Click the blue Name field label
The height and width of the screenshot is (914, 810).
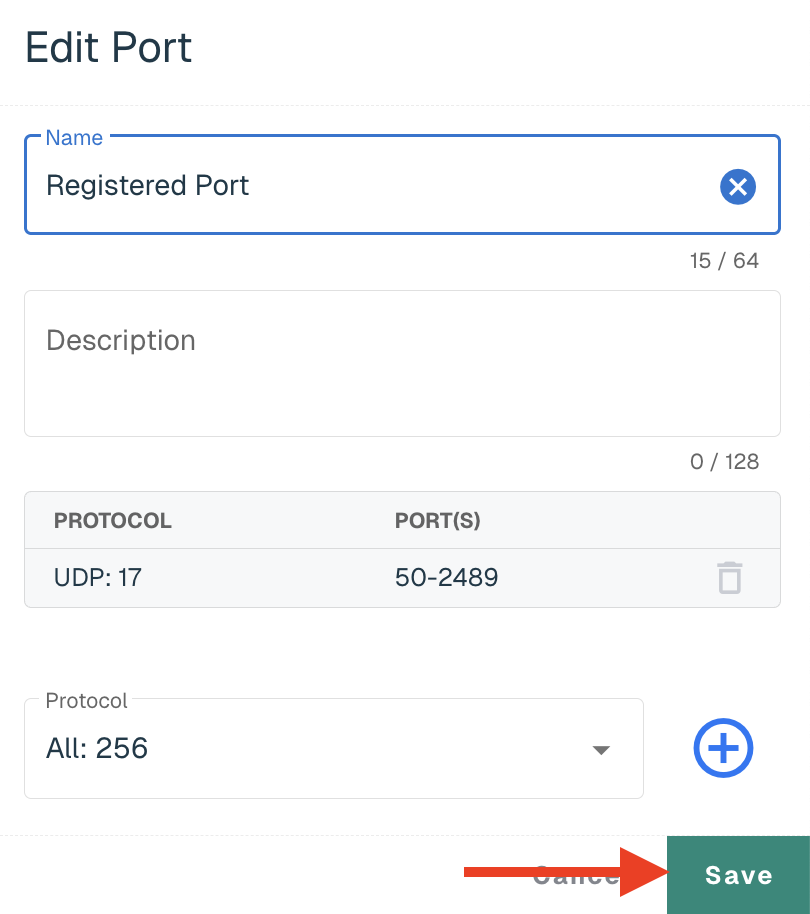pos(74,138)
